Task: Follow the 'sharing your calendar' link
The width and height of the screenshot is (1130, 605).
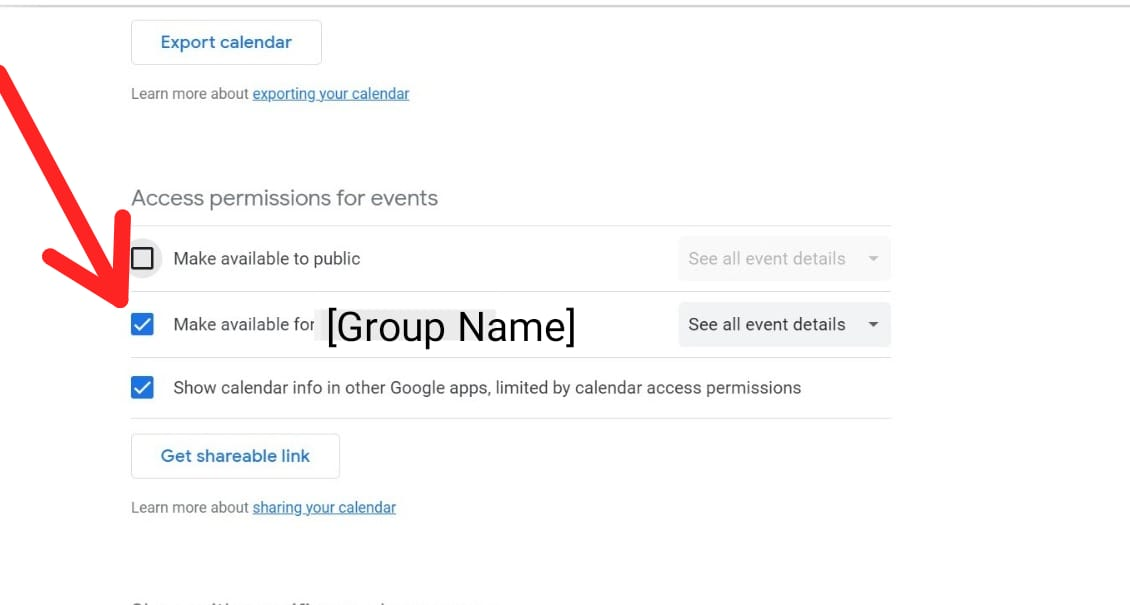Action: tap(324, 508)
